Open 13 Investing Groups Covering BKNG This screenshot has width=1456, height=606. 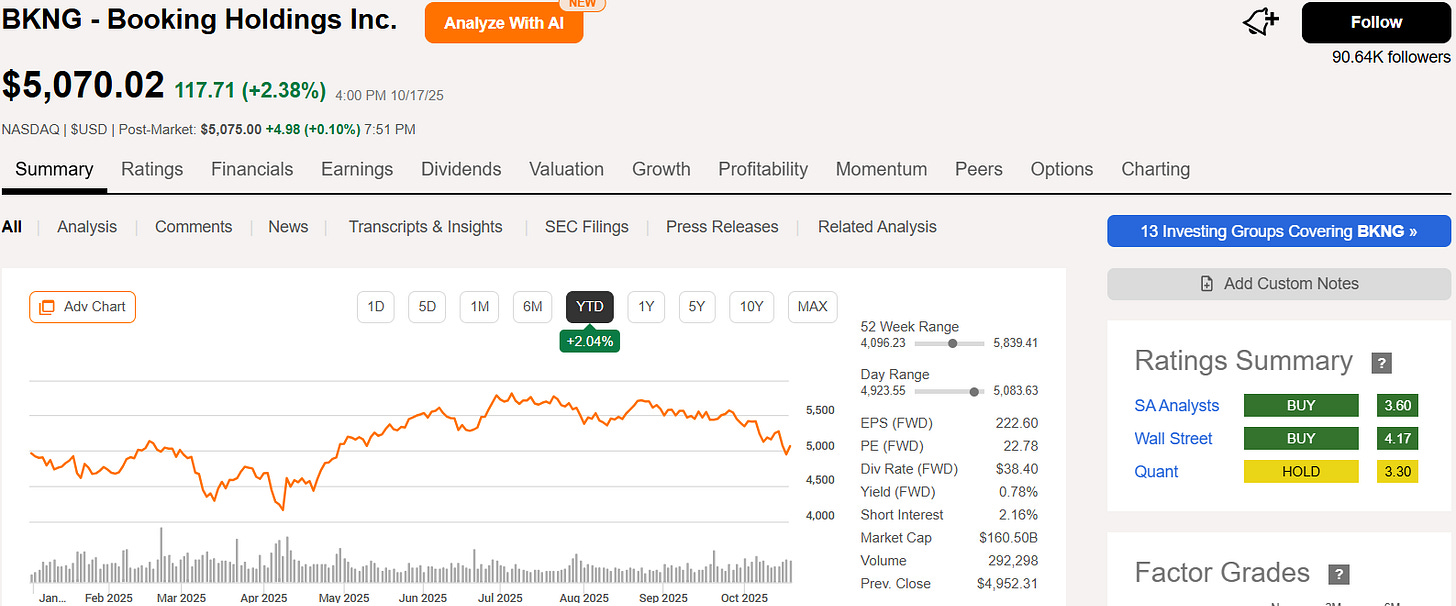coord(1279,231)
